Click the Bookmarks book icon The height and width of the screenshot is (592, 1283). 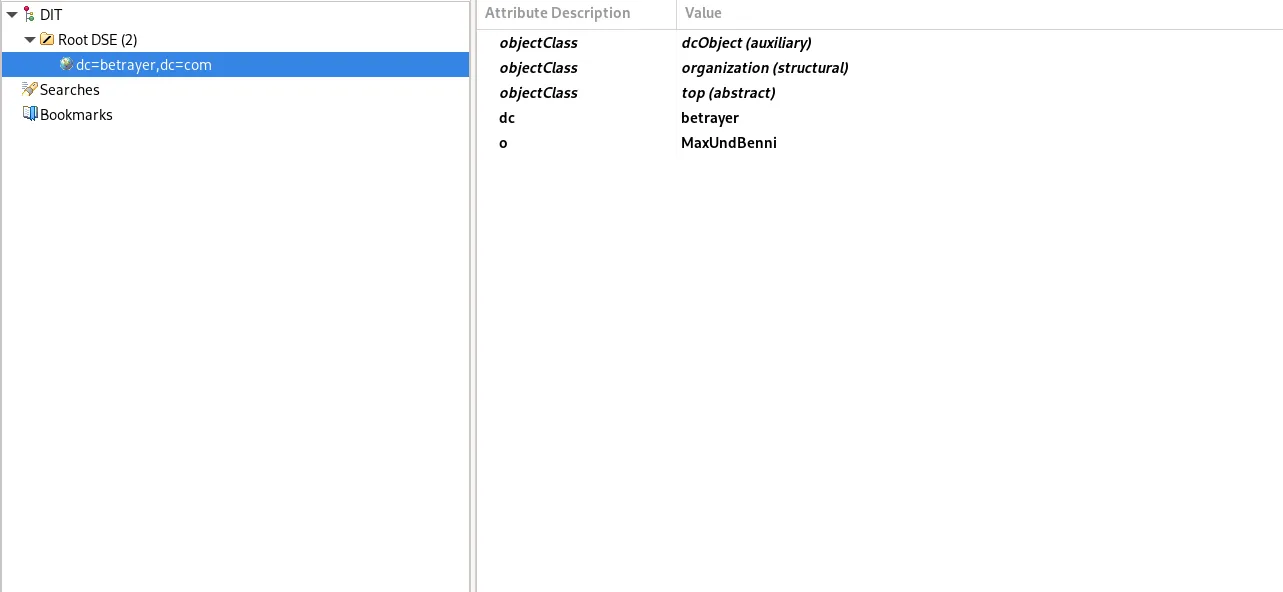coord(29,115)
